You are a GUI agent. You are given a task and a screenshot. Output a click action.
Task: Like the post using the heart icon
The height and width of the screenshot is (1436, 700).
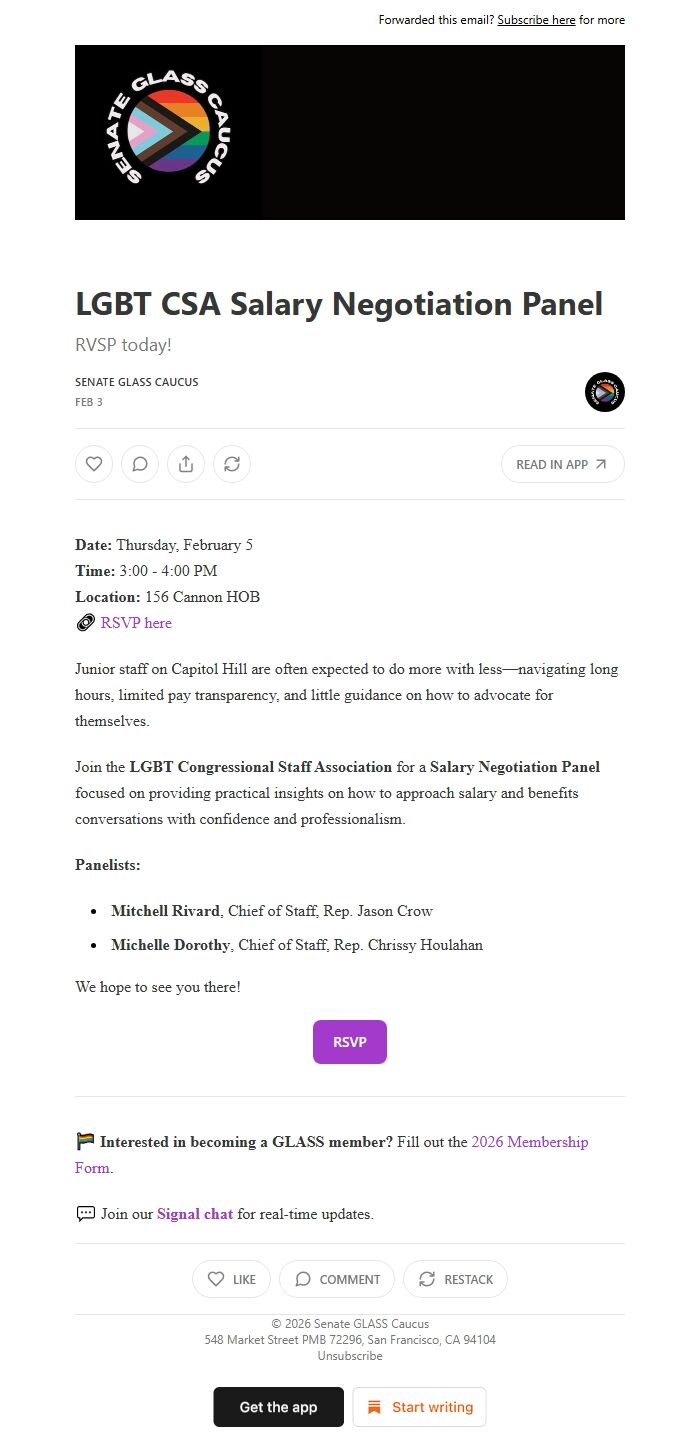click(93, 463)
